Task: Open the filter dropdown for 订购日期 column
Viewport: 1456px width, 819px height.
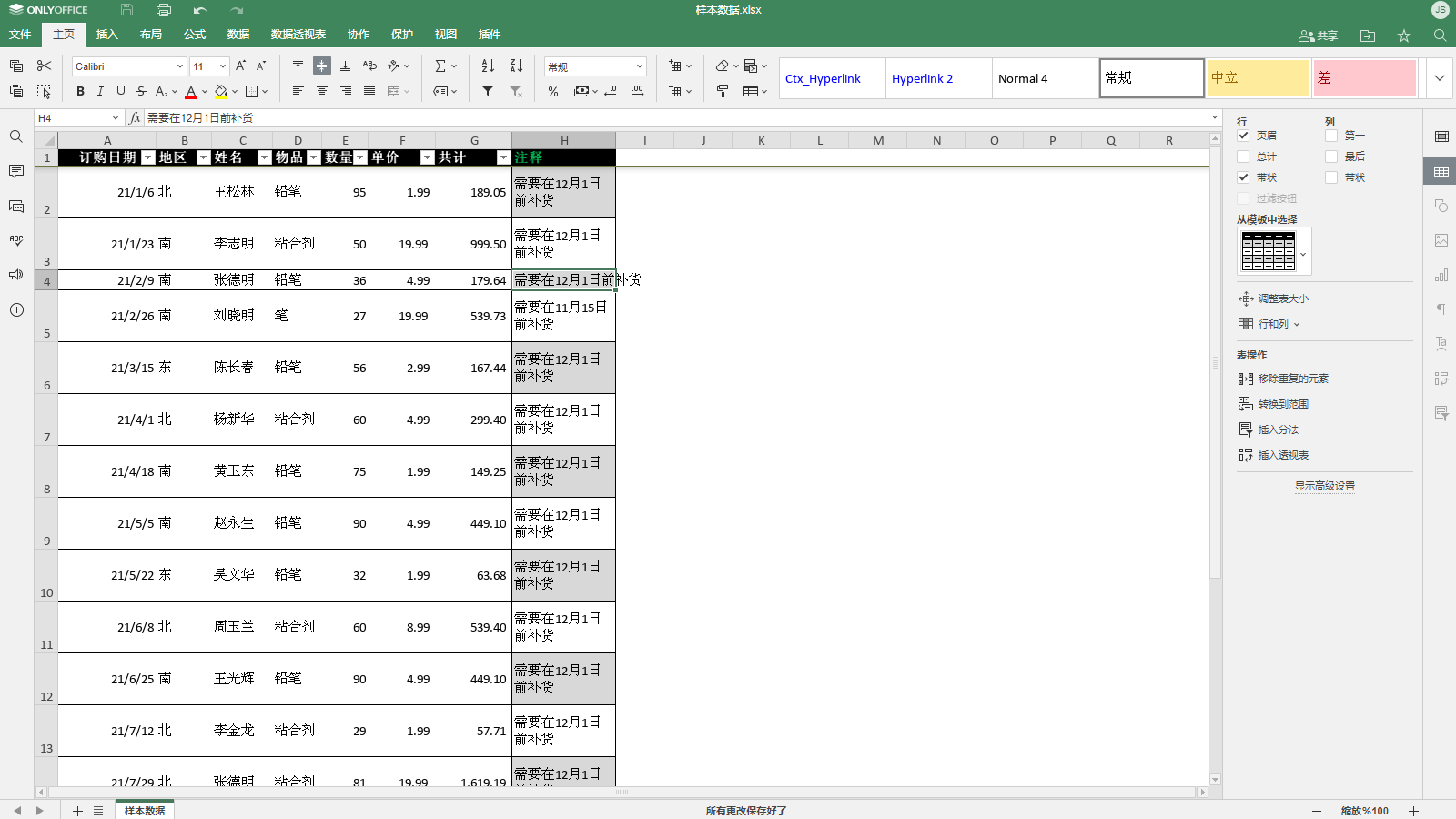Action: 148,157
